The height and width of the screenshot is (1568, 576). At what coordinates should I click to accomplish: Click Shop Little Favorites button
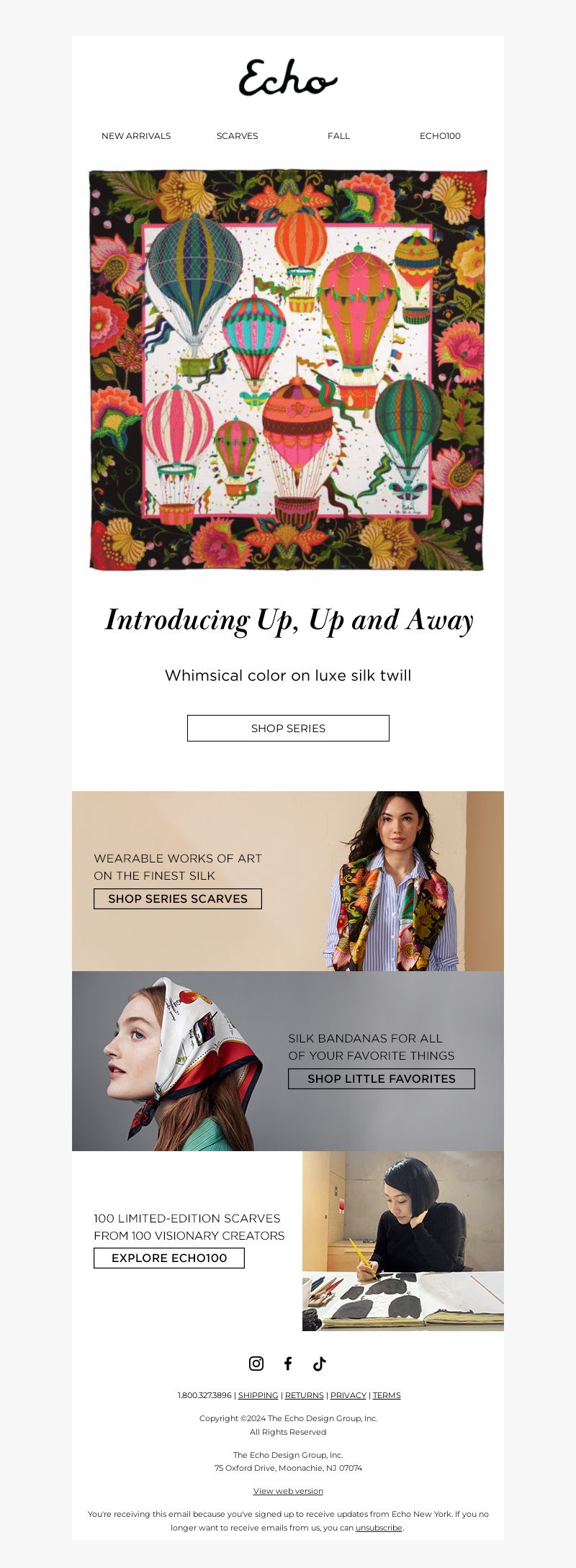tap(382, 1078)
